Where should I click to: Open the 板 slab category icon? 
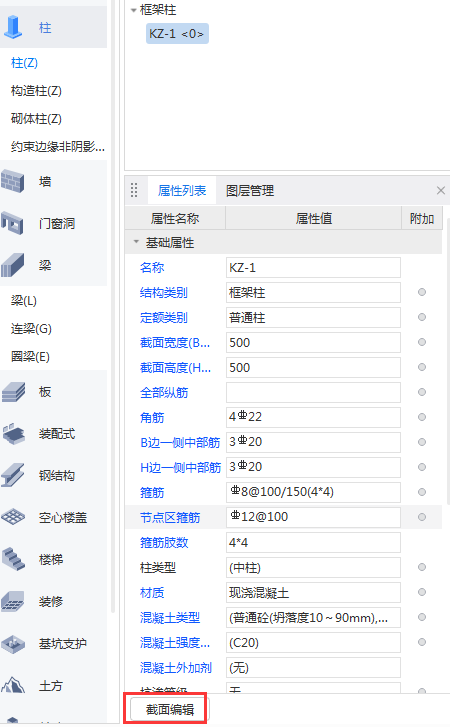(13, 392)
